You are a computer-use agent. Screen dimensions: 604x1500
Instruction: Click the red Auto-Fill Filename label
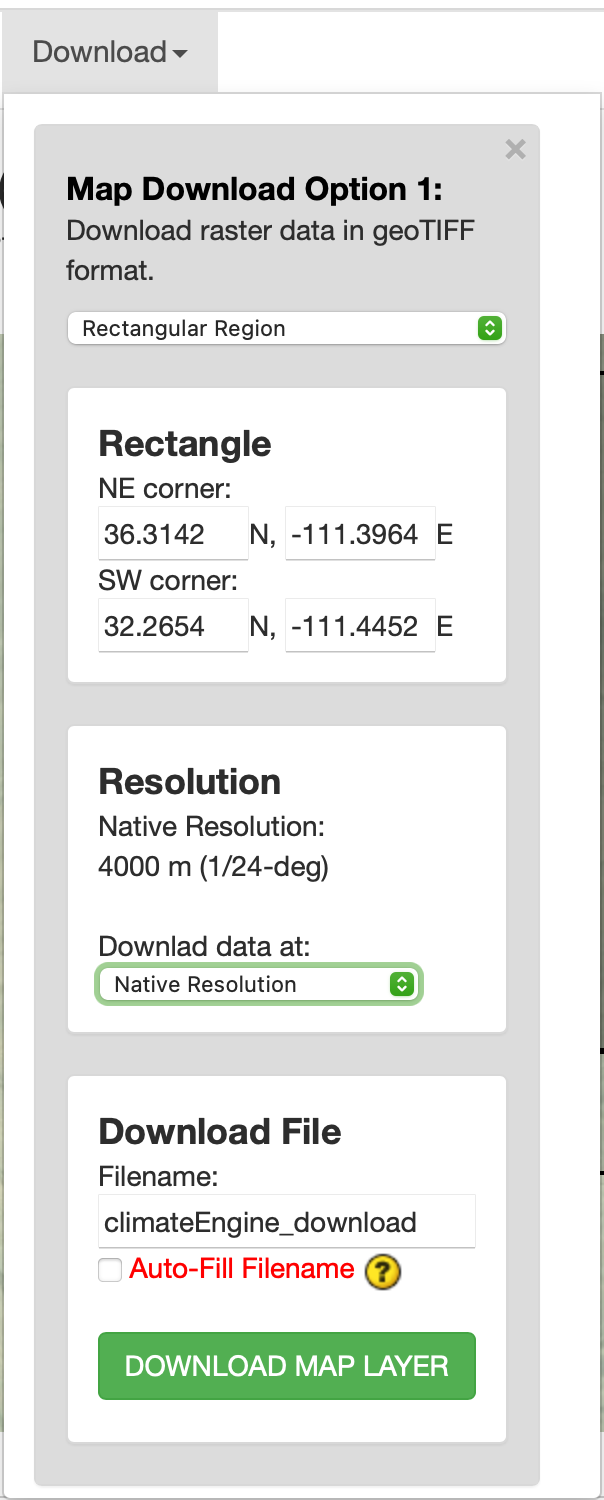click(242, 1269)
